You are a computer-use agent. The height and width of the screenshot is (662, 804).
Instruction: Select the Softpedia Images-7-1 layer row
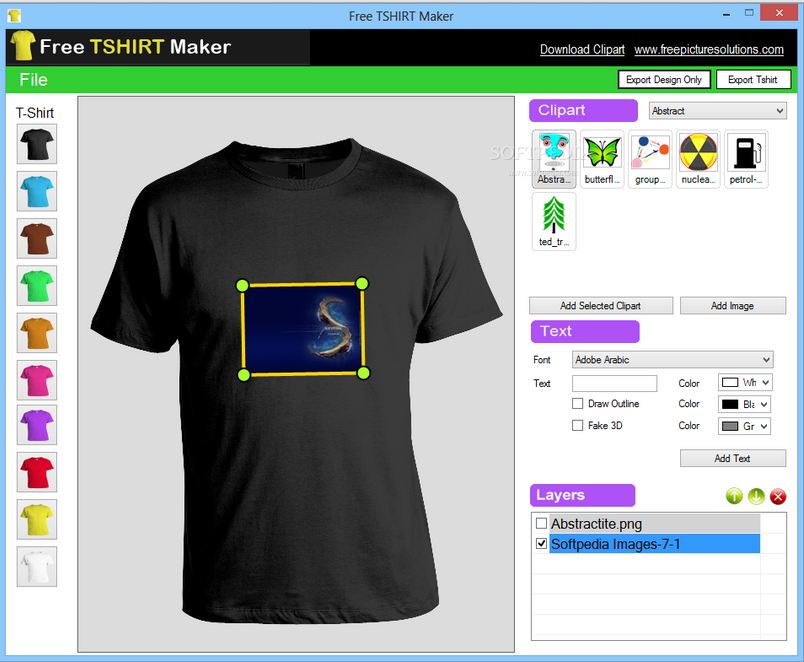(x=654, y=544)
